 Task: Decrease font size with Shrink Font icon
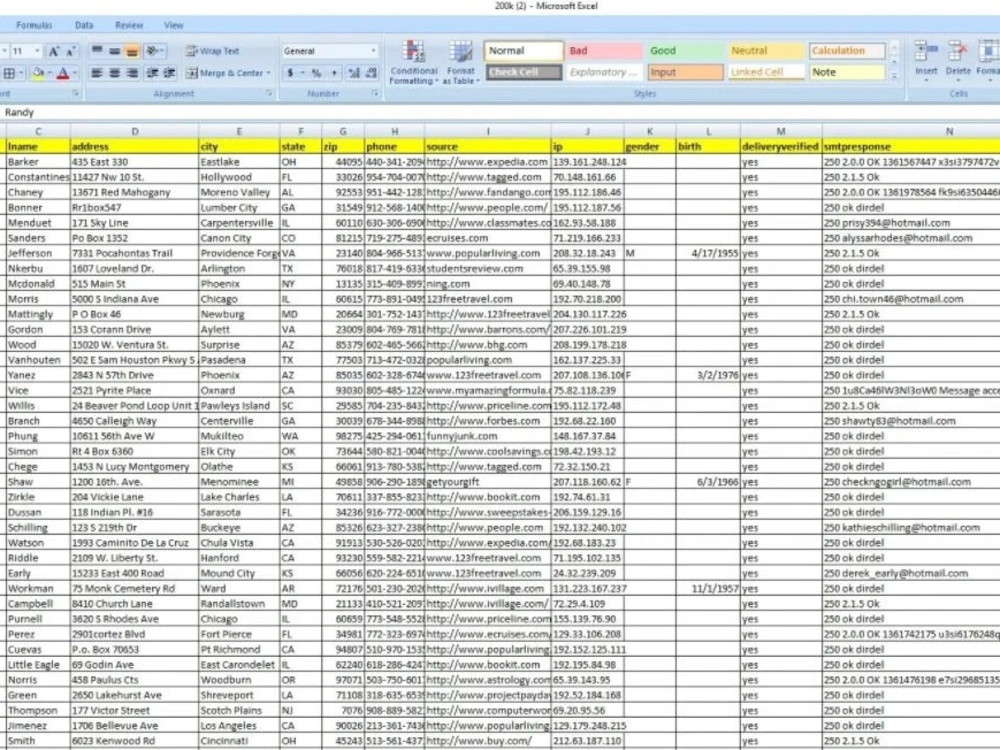(x=70, y=51)
